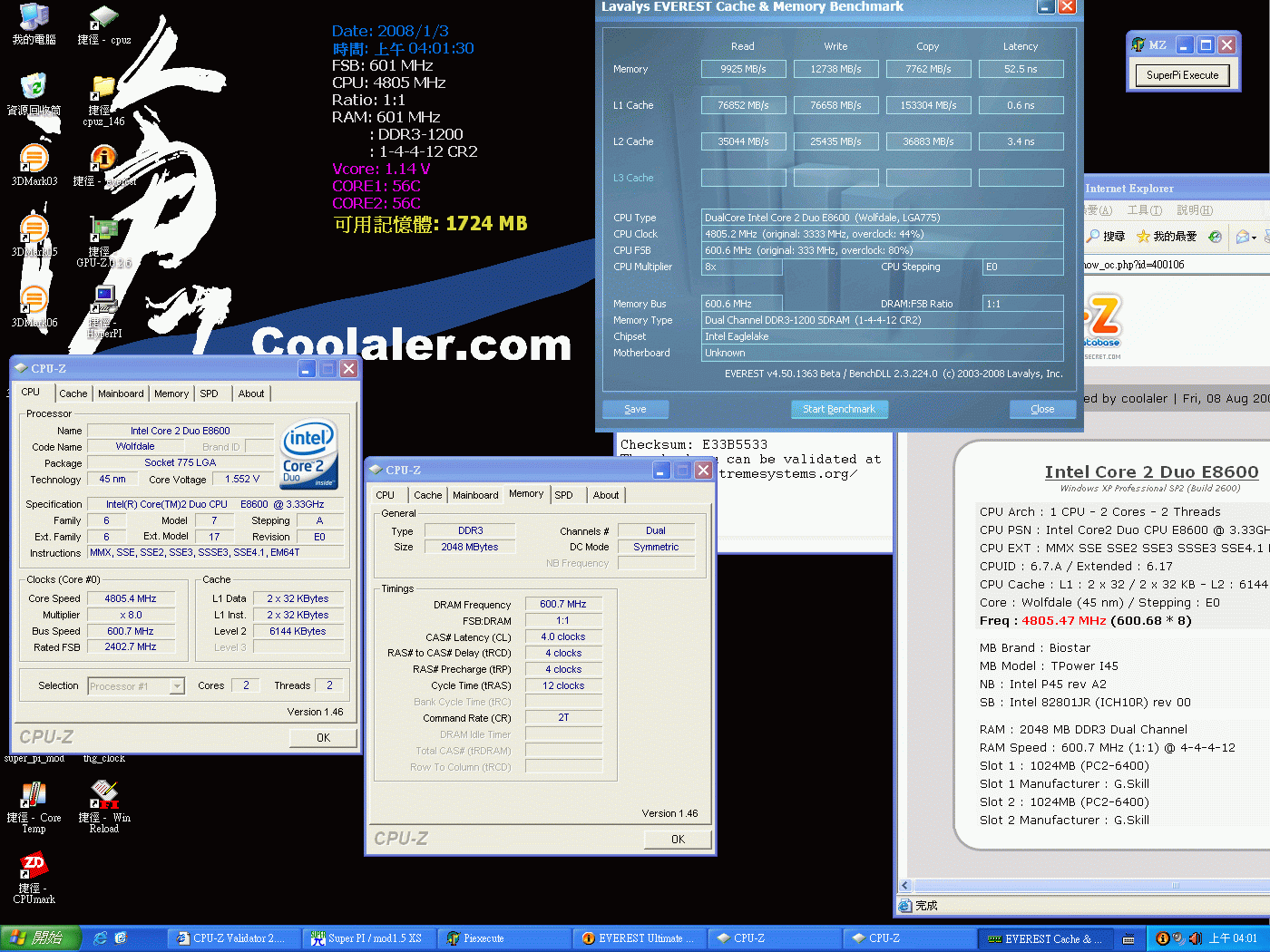Click the Core Speed 4805.4 MHz value

pyautogui.click(x=131, y=598)
